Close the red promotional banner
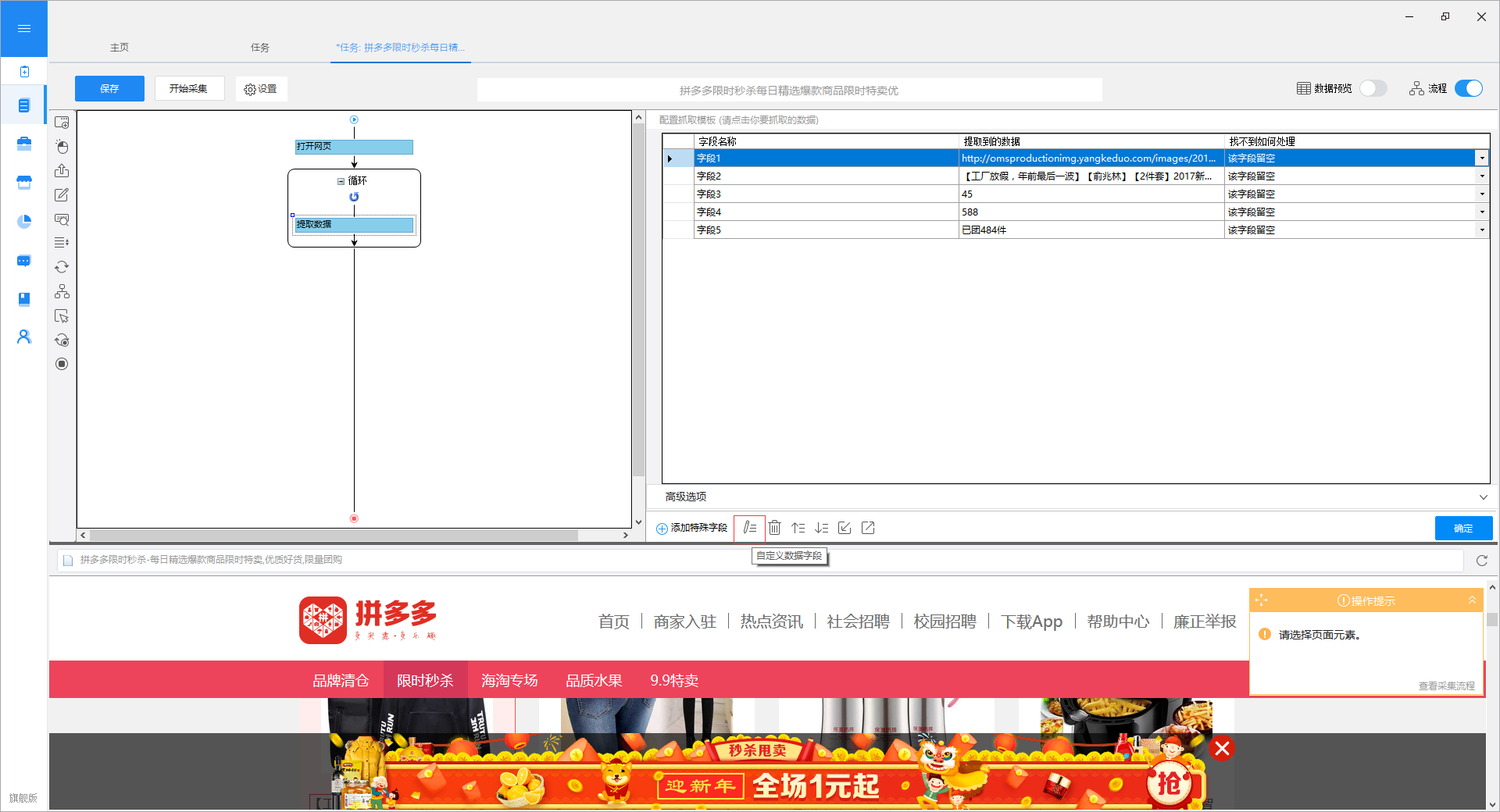Image resolution: width=1500 pixels, height=812 pixels. 1223,749
